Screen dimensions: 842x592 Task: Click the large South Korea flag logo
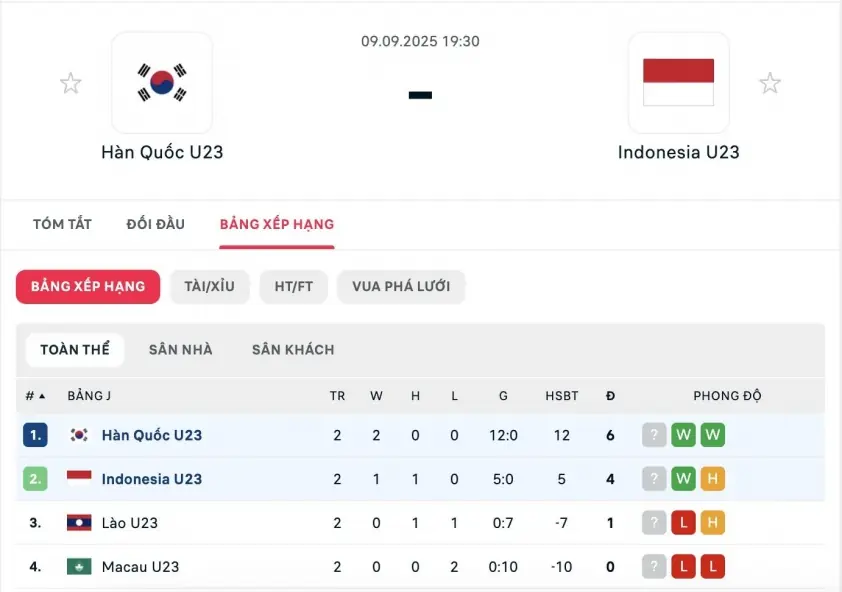click(x=162, y=82)
